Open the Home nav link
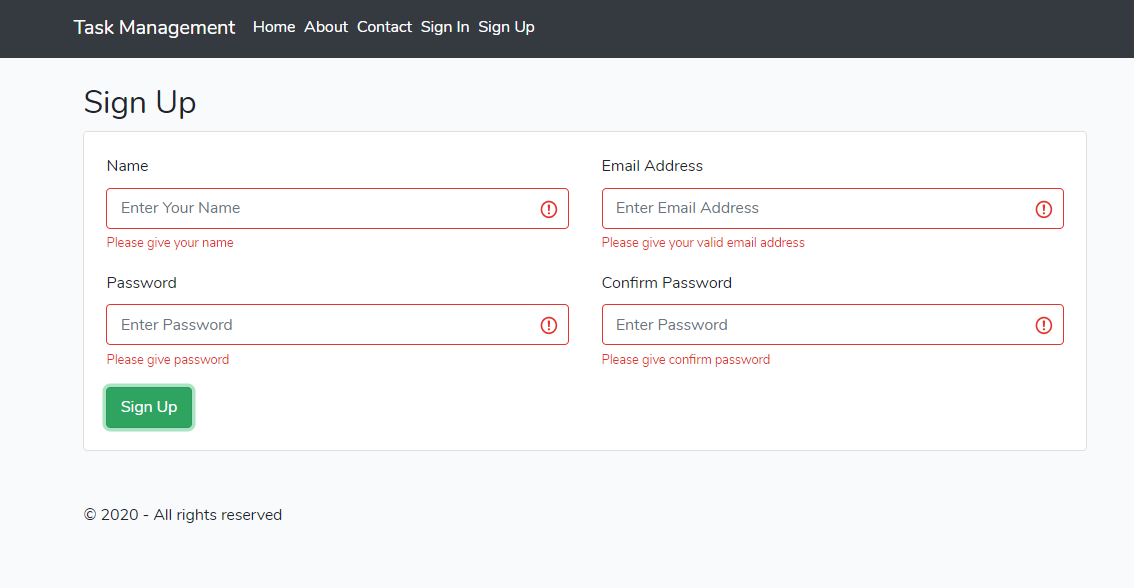This screenshot has height=588, width=1134. [274, 27]
